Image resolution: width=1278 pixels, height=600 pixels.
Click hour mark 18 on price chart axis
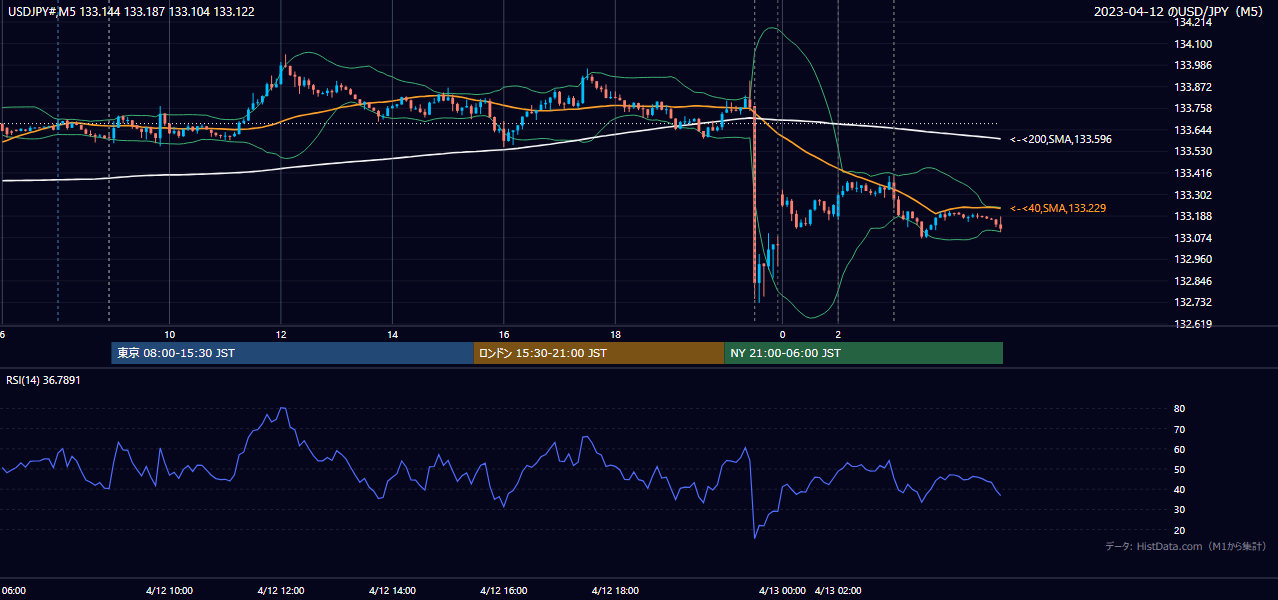616,334
